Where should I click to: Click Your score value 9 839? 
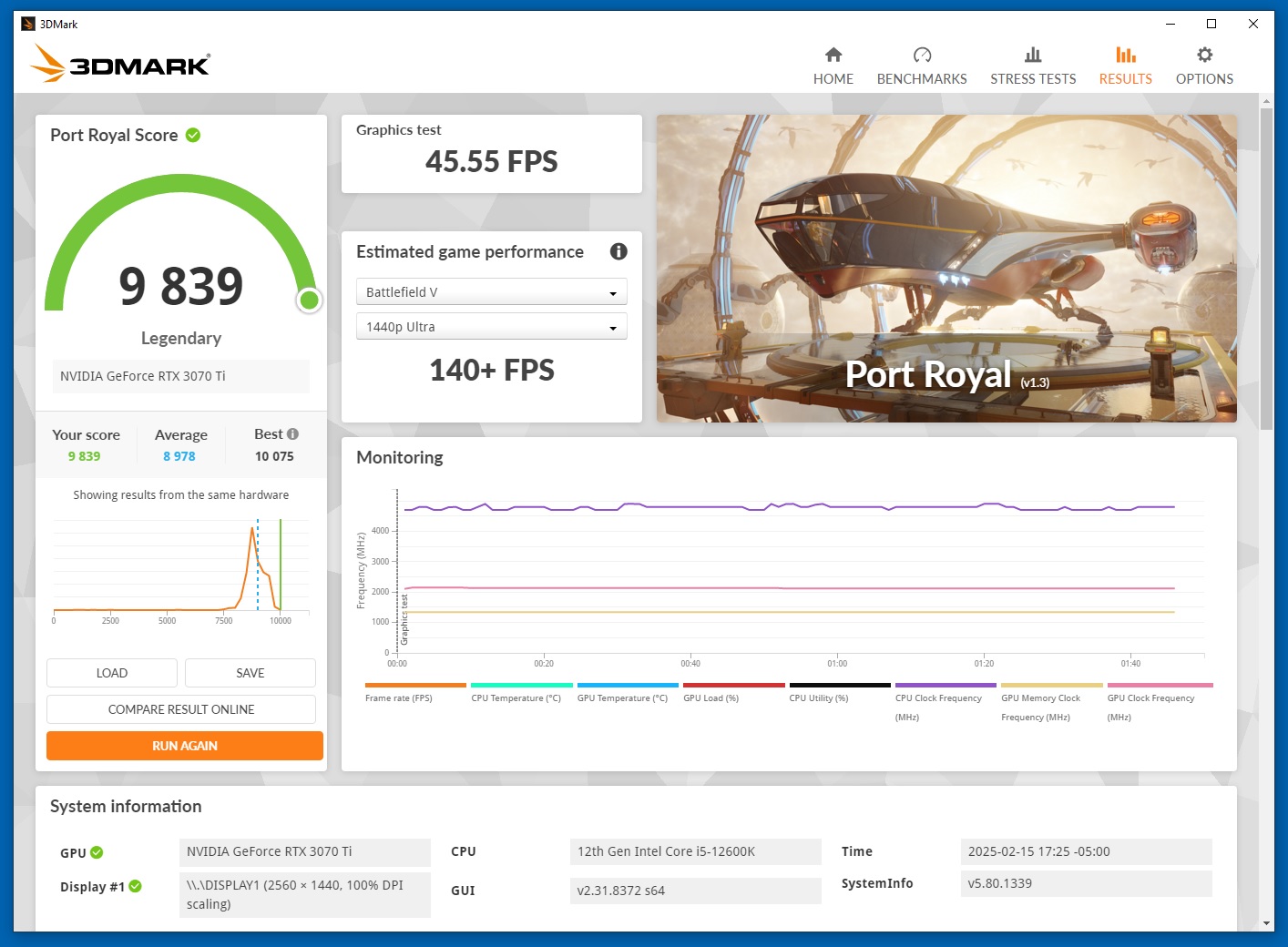(84, 456)
